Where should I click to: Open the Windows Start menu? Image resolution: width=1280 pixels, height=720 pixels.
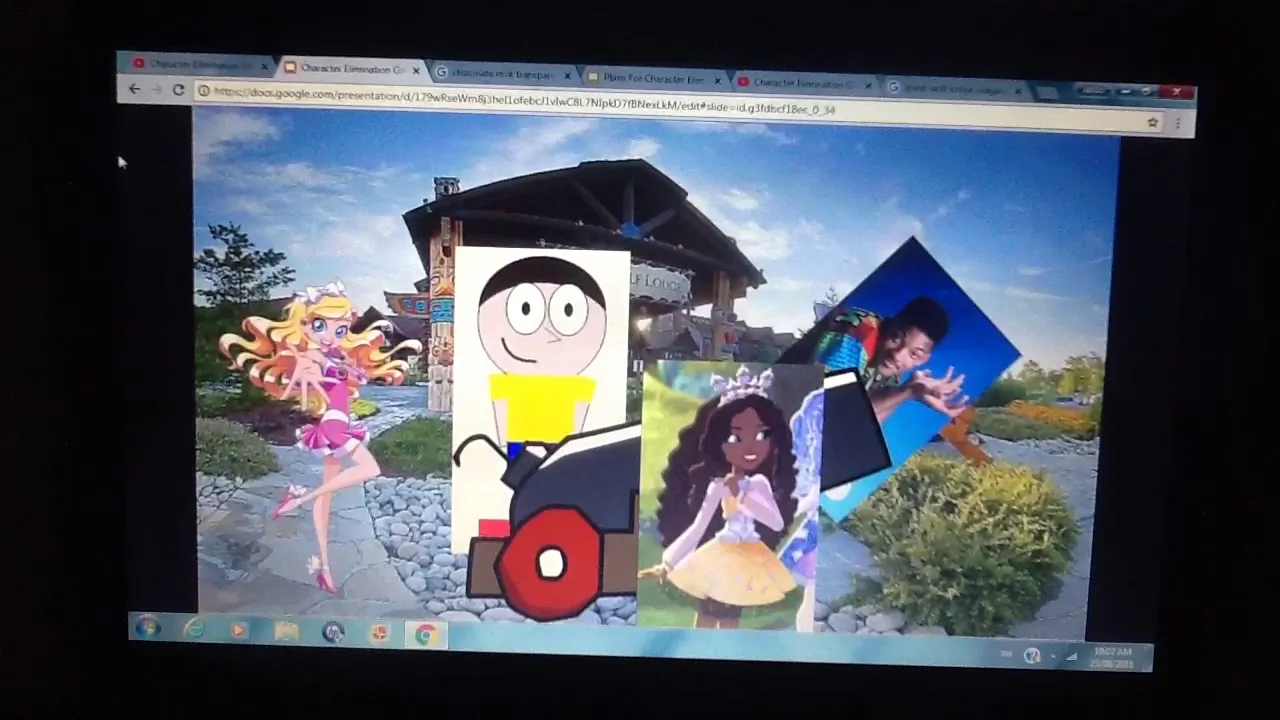(148, 627)
